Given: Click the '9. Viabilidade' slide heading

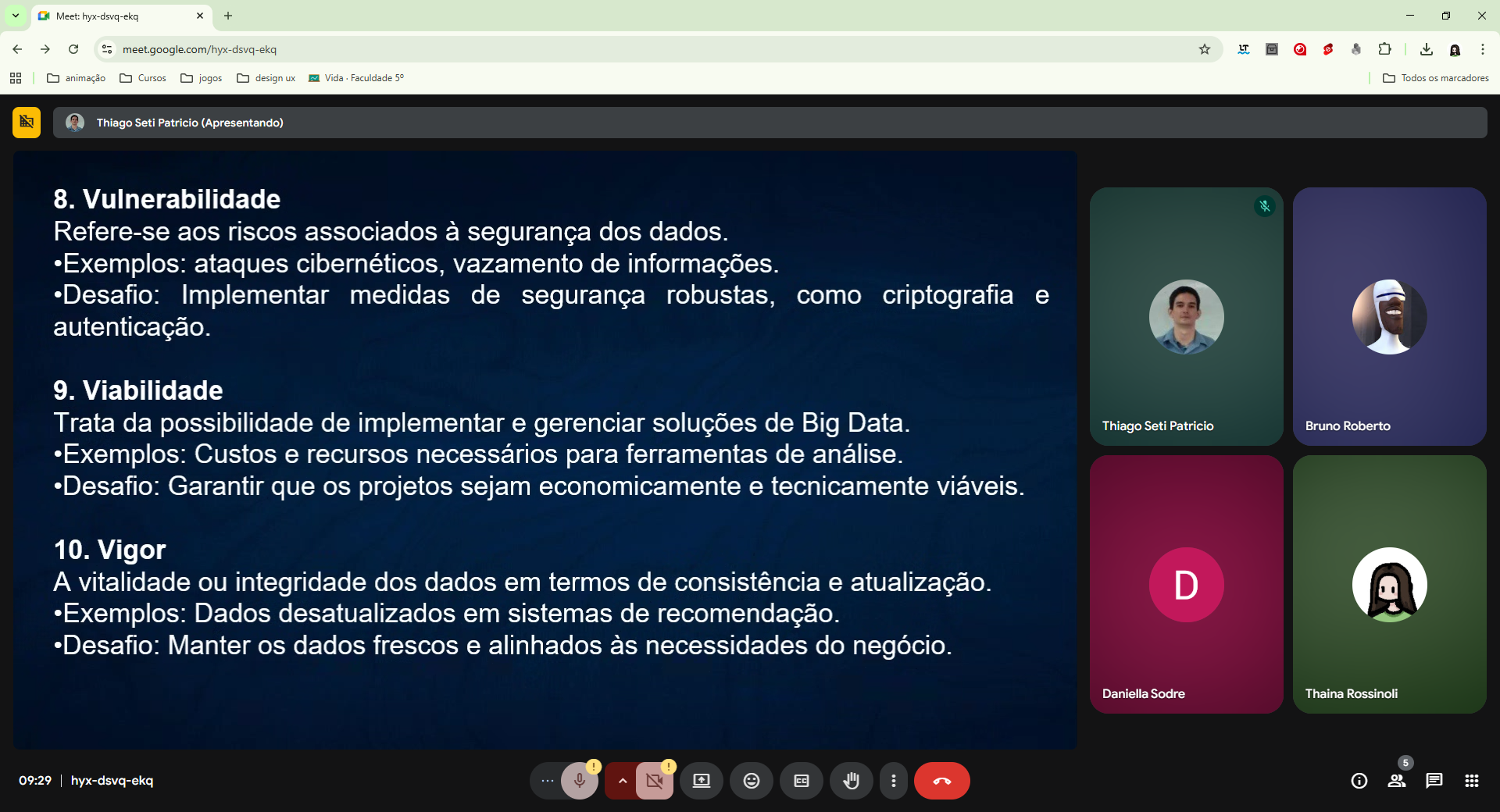Looking at the screenshot, I should pyautogui.click(x=138, y=390).
